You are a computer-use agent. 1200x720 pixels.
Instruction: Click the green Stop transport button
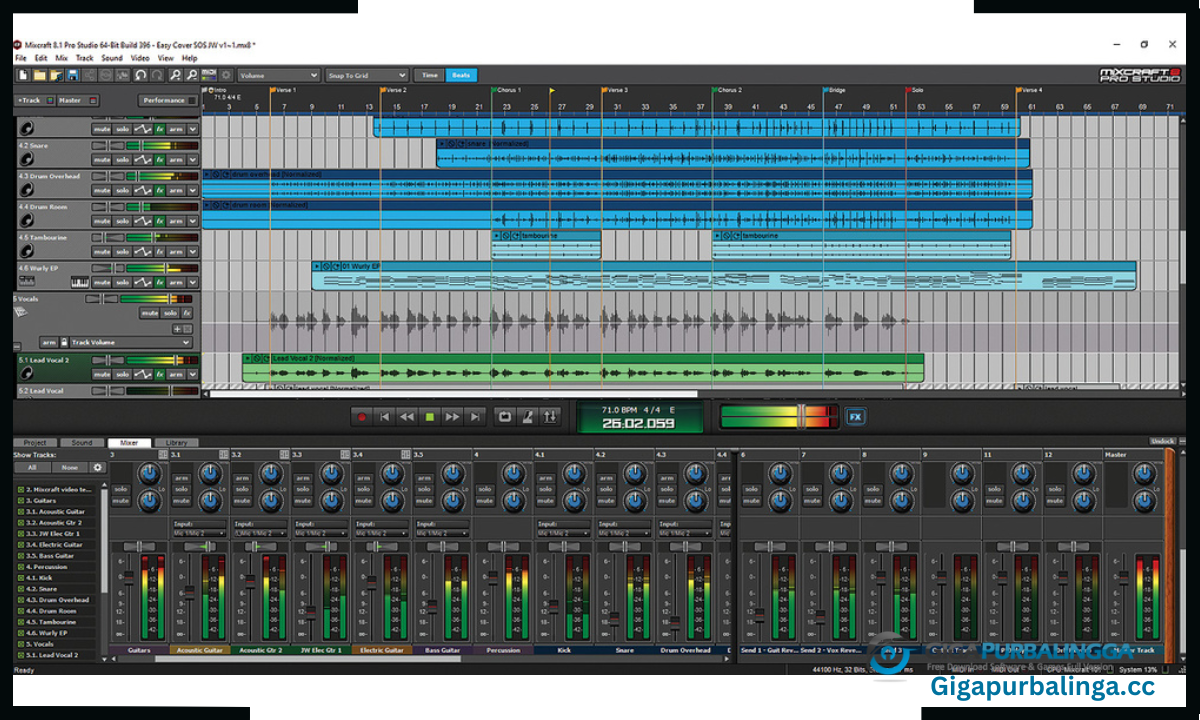(430, 416)
